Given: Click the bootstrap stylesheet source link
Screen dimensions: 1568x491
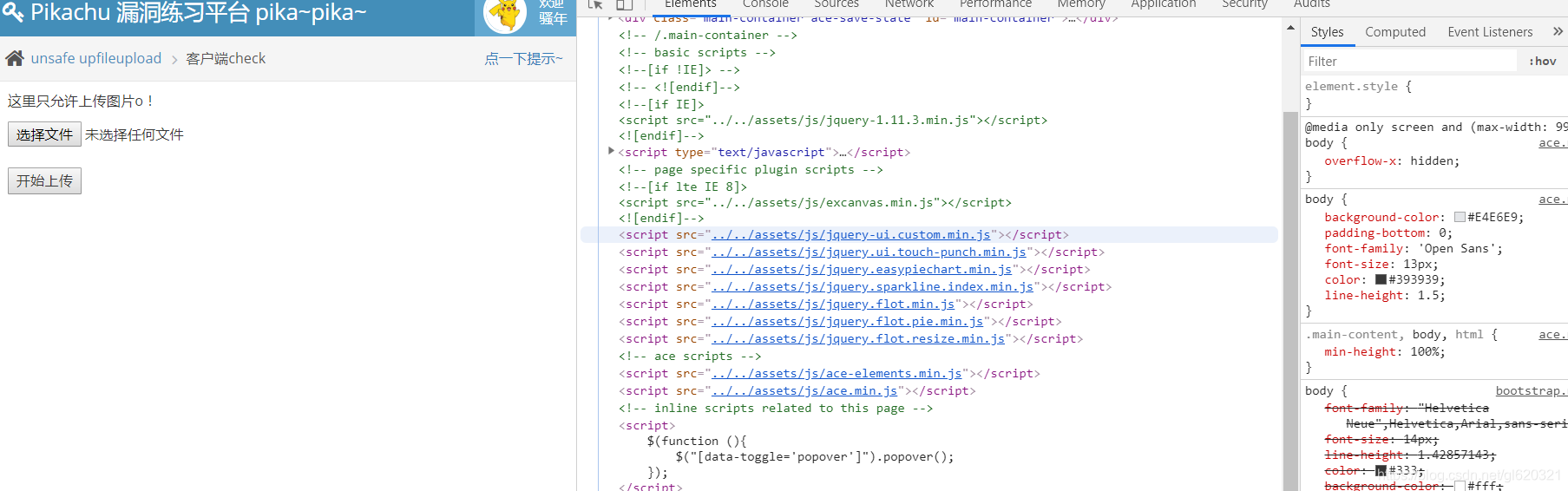Looking at the screenshot, I should coord(1531,390).
